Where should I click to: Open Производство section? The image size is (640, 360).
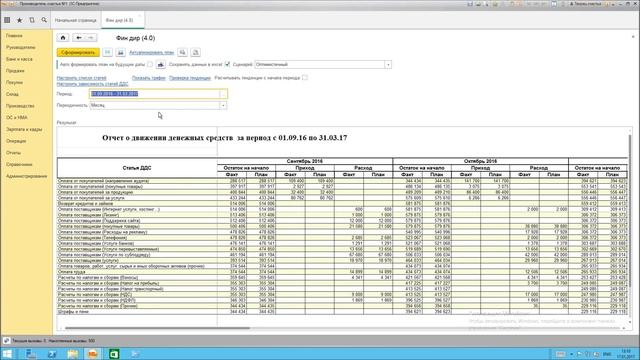click(20, 106)
